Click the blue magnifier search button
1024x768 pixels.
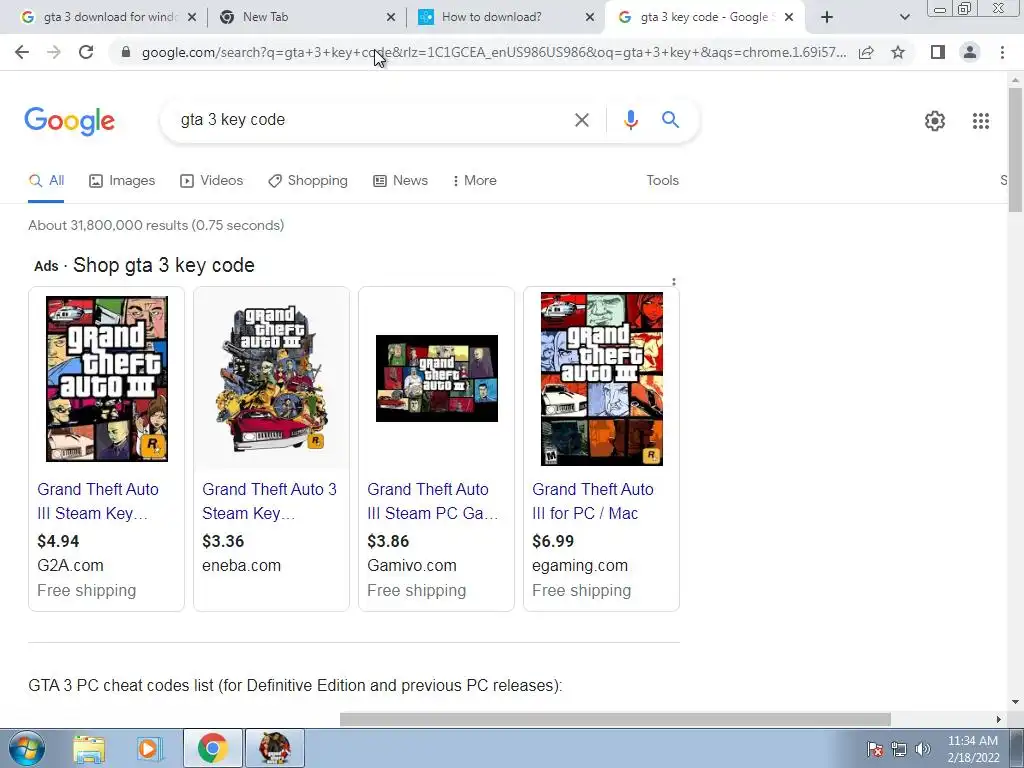tap(670, 120)
